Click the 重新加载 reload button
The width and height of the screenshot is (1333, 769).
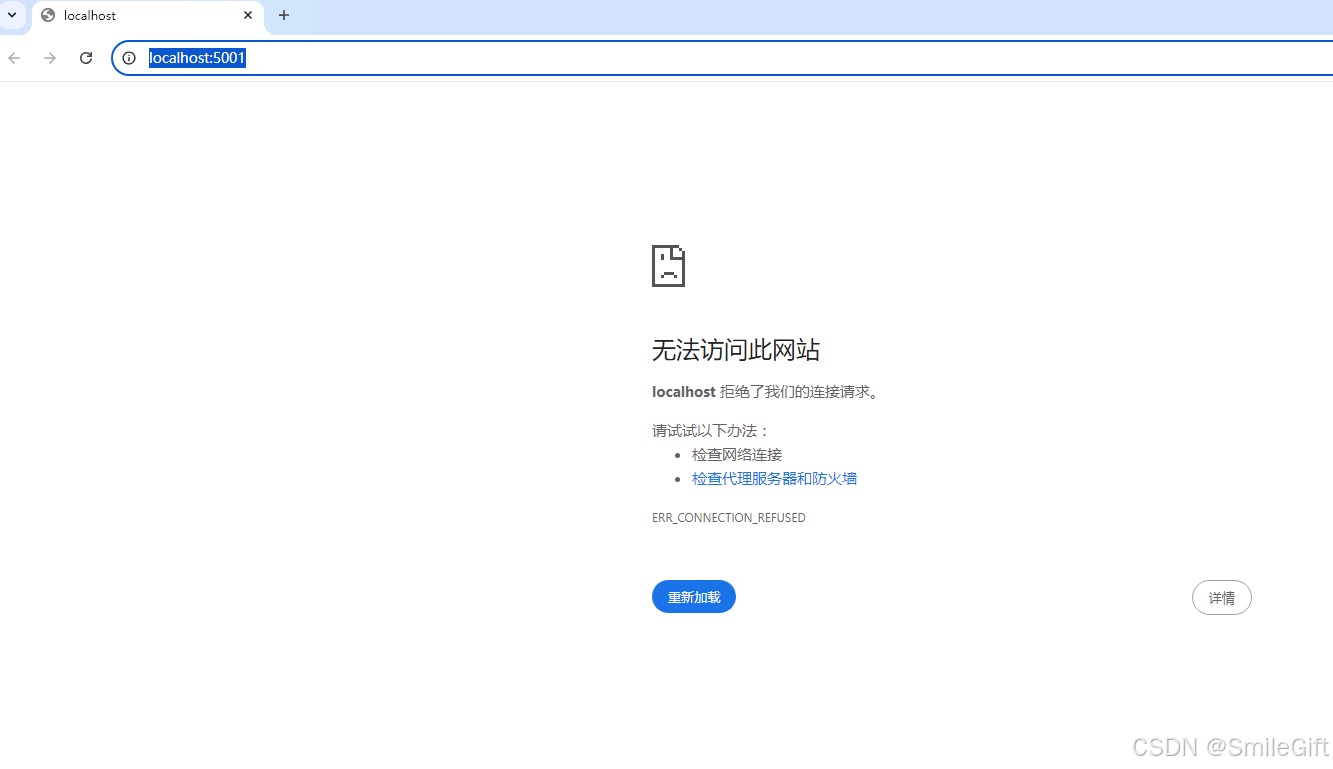tap(693, 596)
